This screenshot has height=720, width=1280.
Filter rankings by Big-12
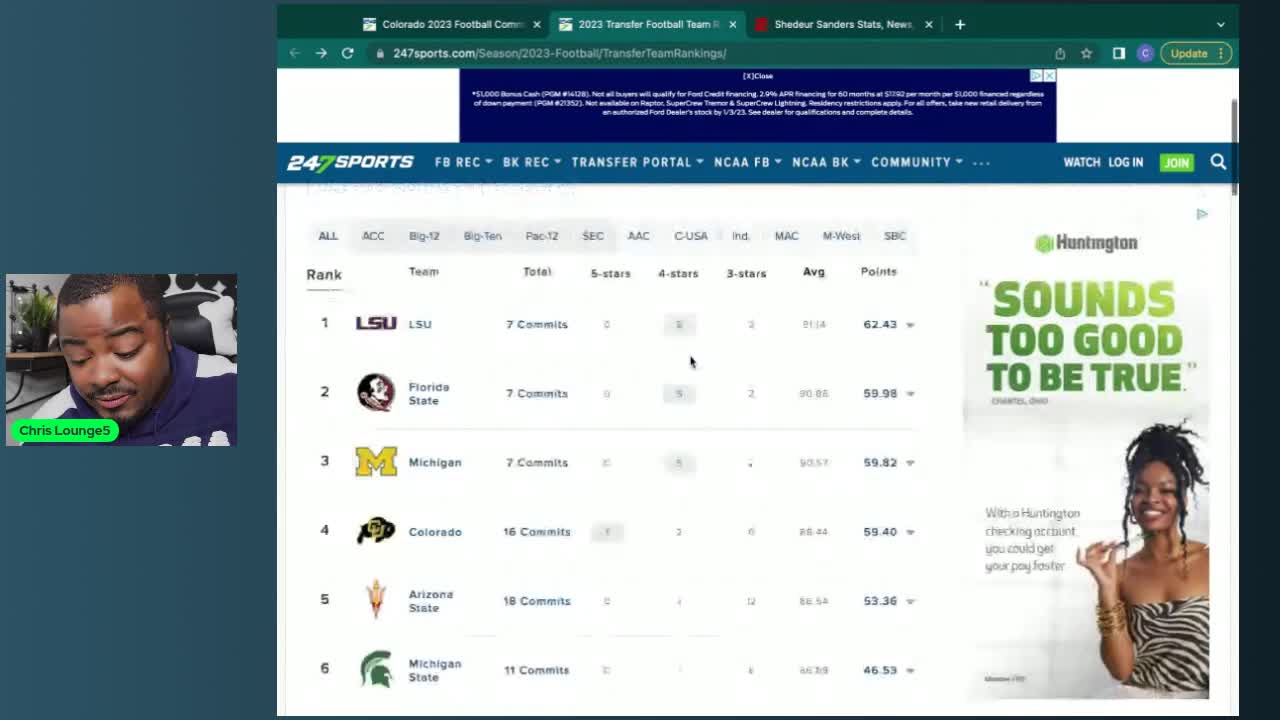point(424,236)
